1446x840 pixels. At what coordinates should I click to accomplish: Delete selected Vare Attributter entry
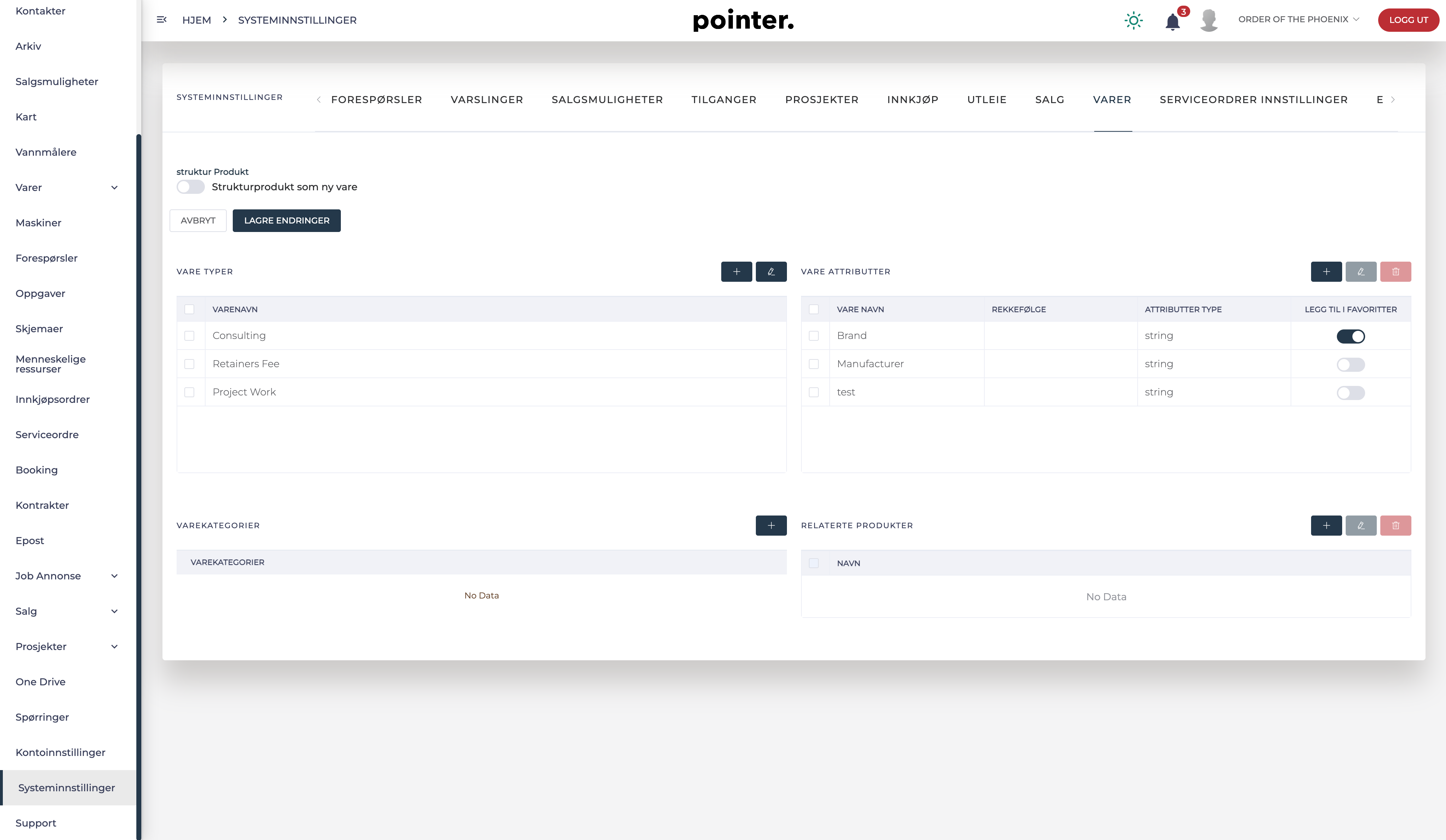tap(1395, 272)
